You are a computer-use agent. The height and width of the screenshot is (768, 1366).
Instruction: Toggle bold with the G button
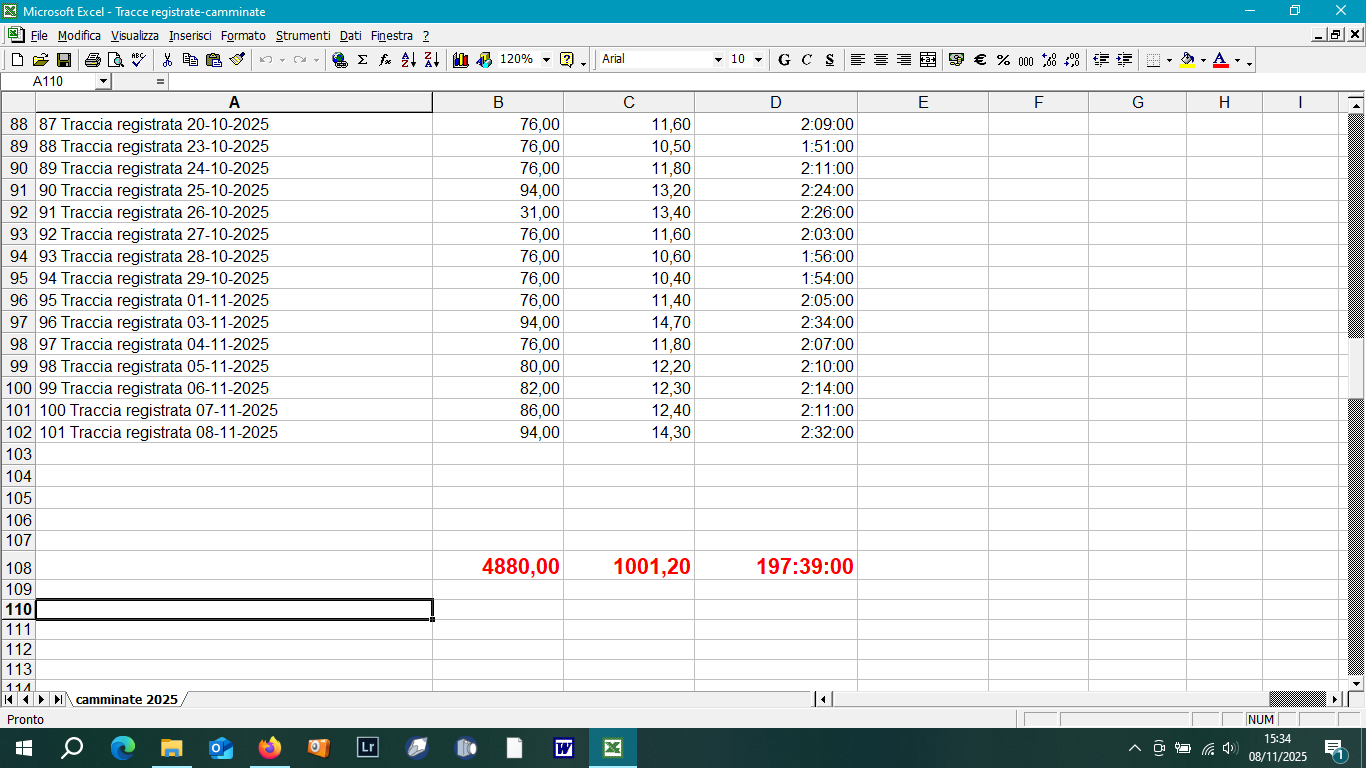click(x=784, y=60)
